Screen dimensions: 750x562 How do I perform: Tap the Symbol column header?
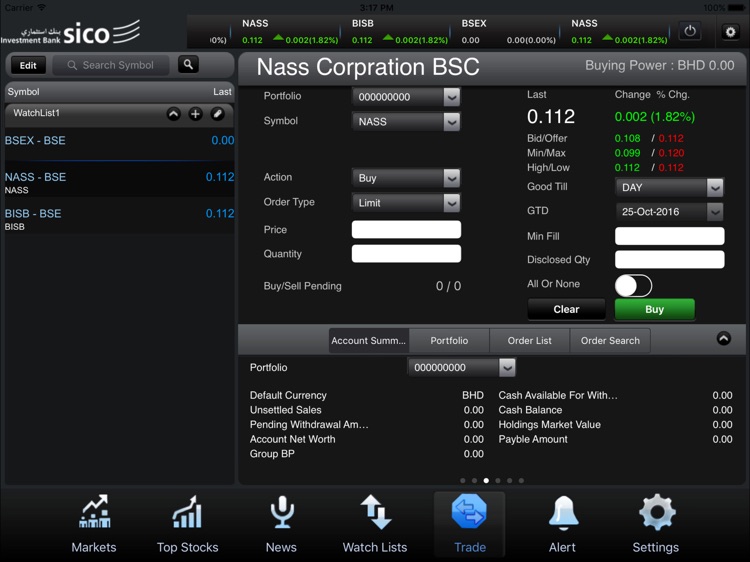click(x=23, y=92)
